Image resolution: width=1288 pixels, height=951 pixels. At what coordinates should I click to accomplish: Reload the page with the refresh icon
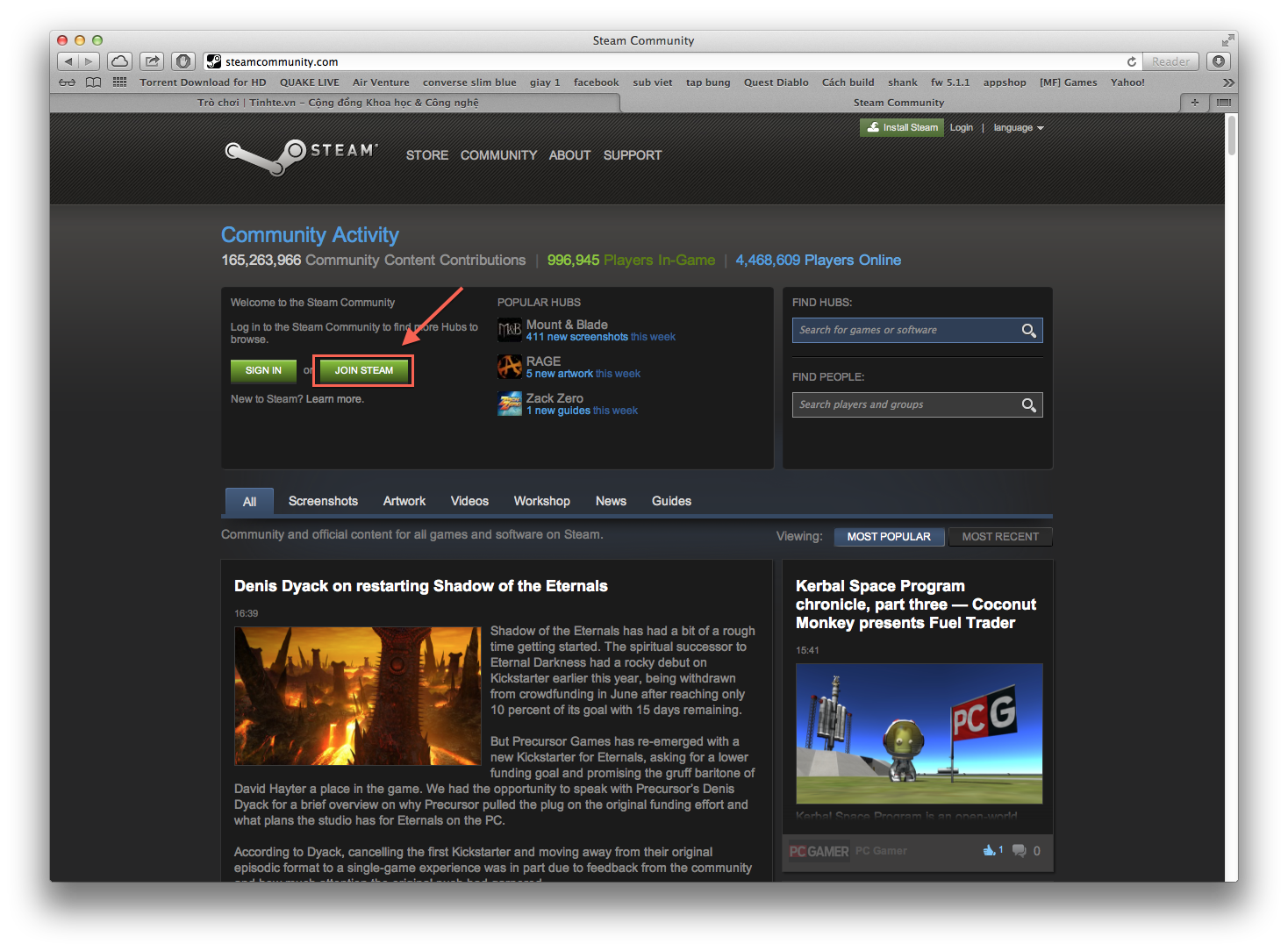pyautogui.click(x=1132, y=61)
